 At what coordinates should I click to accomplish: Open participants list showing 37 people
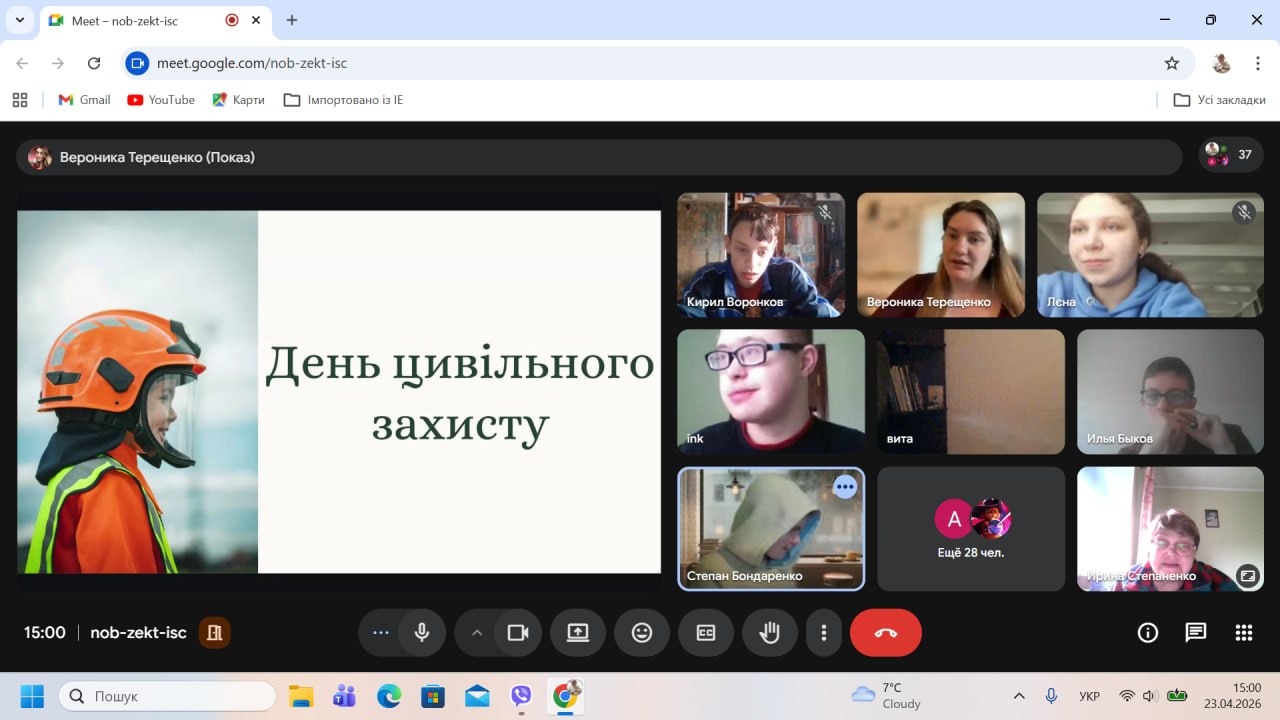1231,155
